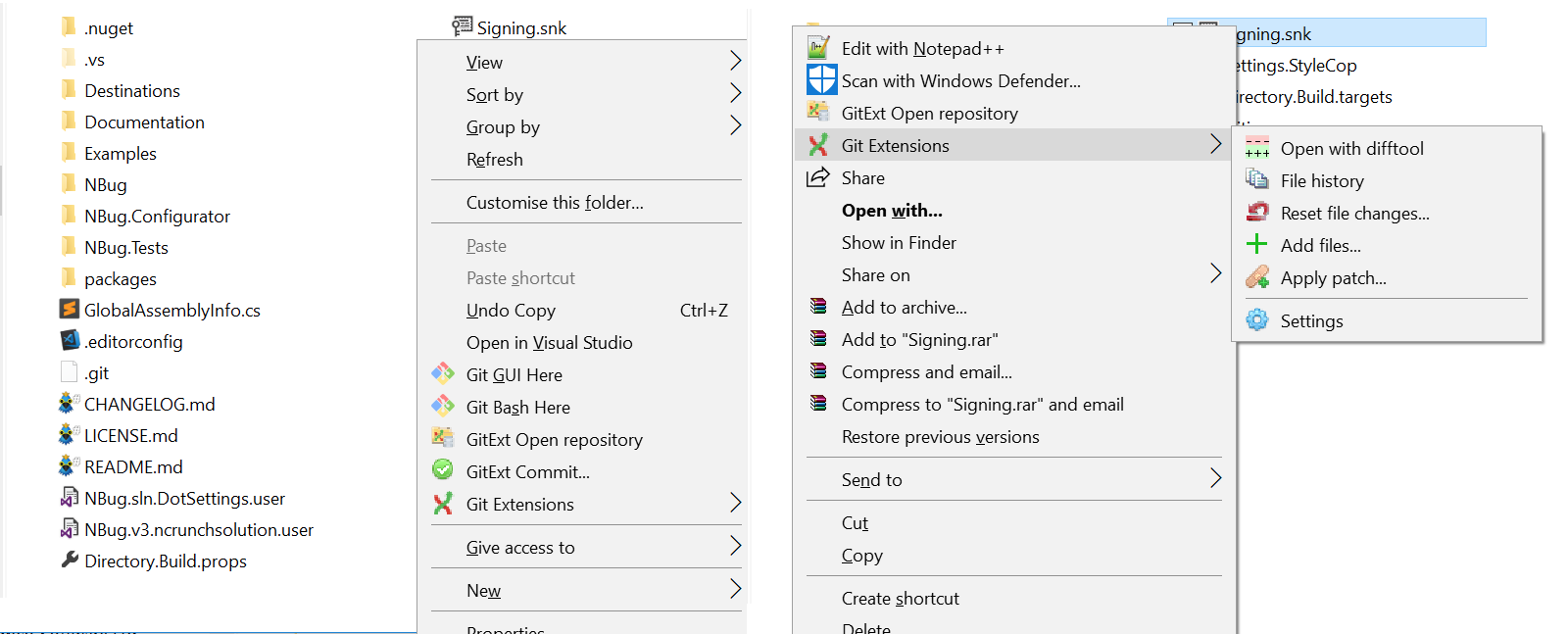
Task: Open the New submenu
Action: point(484,590)
